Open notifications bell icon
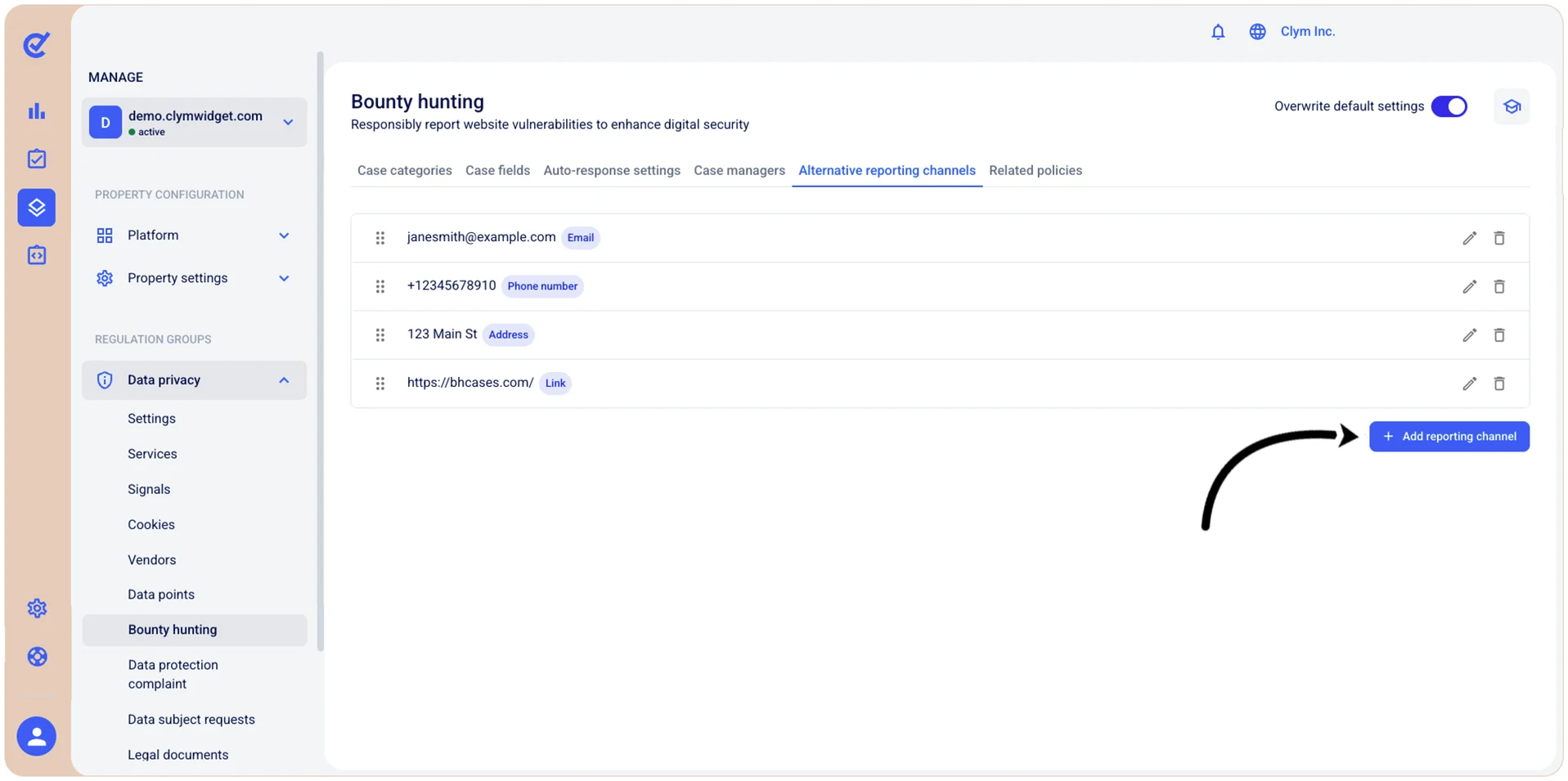 [x=1218, y=32]
